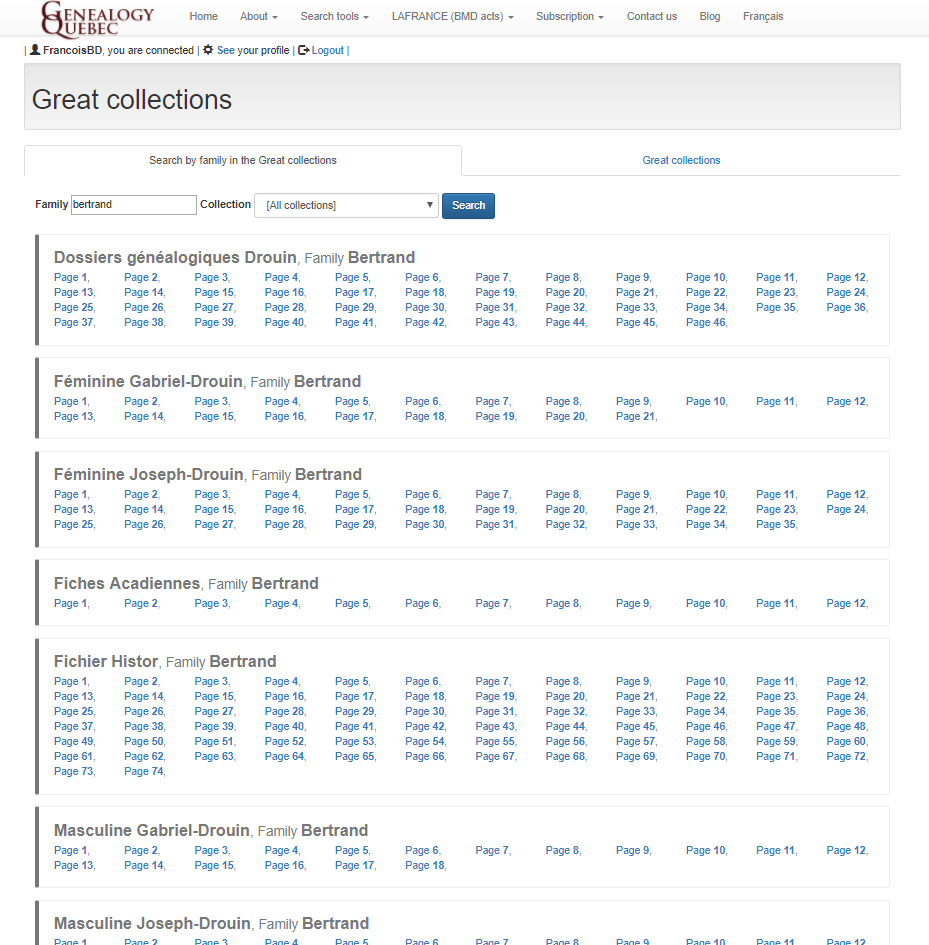This screenshot has width=929, height=945.
Task: Open Page 1 of Fiches Acadiennes
Action: pos(71,603)
